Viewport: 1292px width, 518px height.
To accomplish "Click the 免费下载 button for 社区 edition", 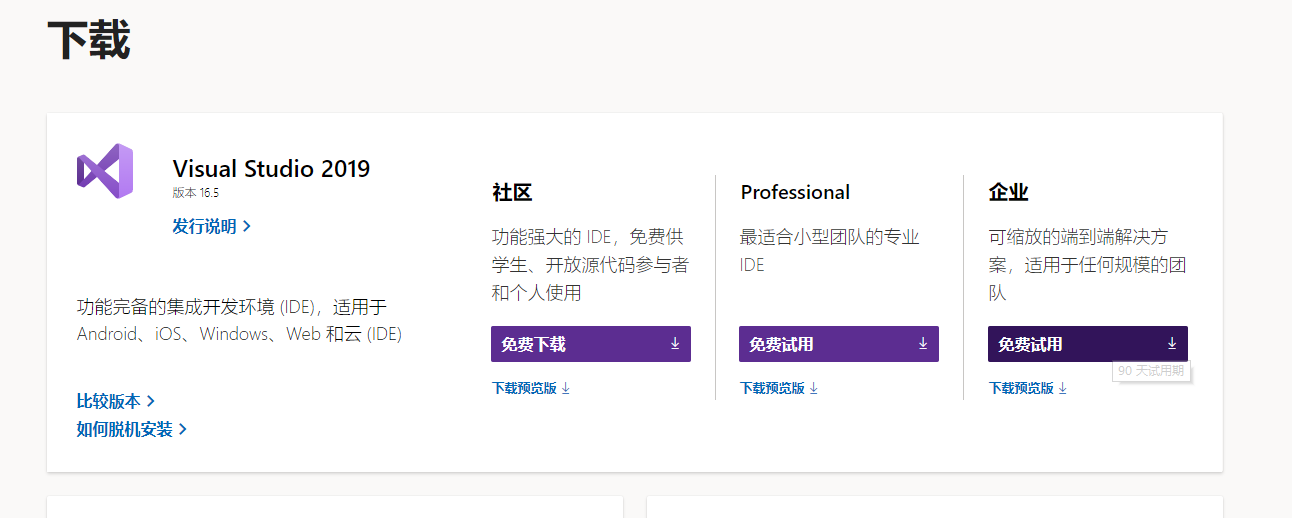I will [x=591, y=344].
